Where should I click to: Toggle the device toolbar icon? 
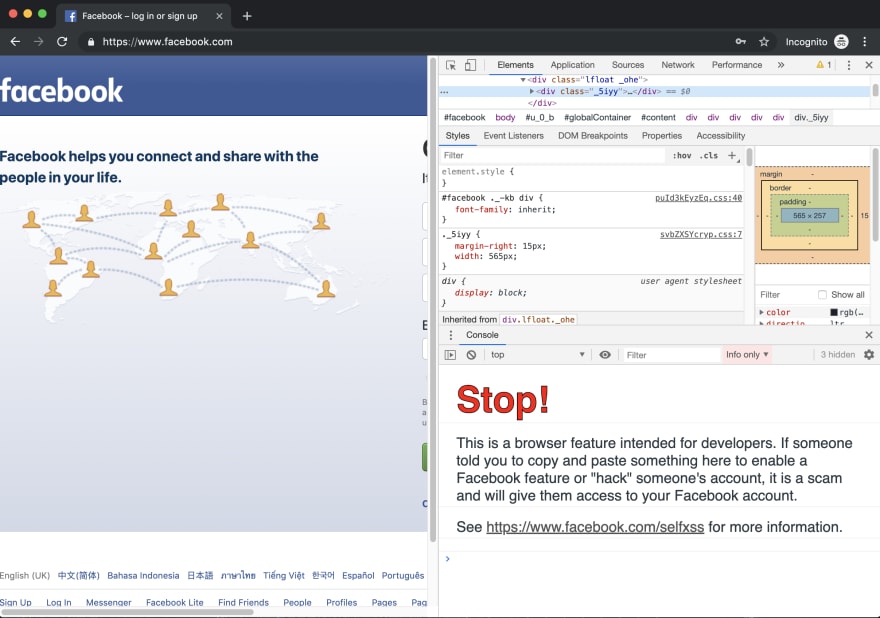coord(470,65)
